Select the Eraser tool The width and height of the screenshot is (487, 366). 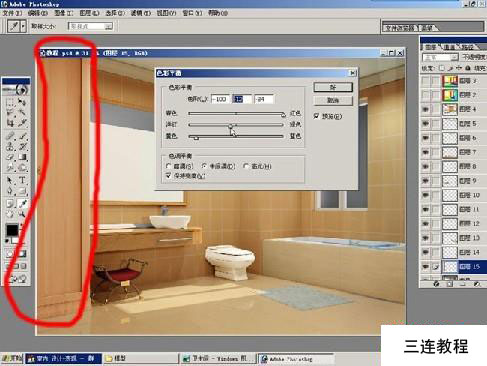pyautogui.click(x=10, y=157)
